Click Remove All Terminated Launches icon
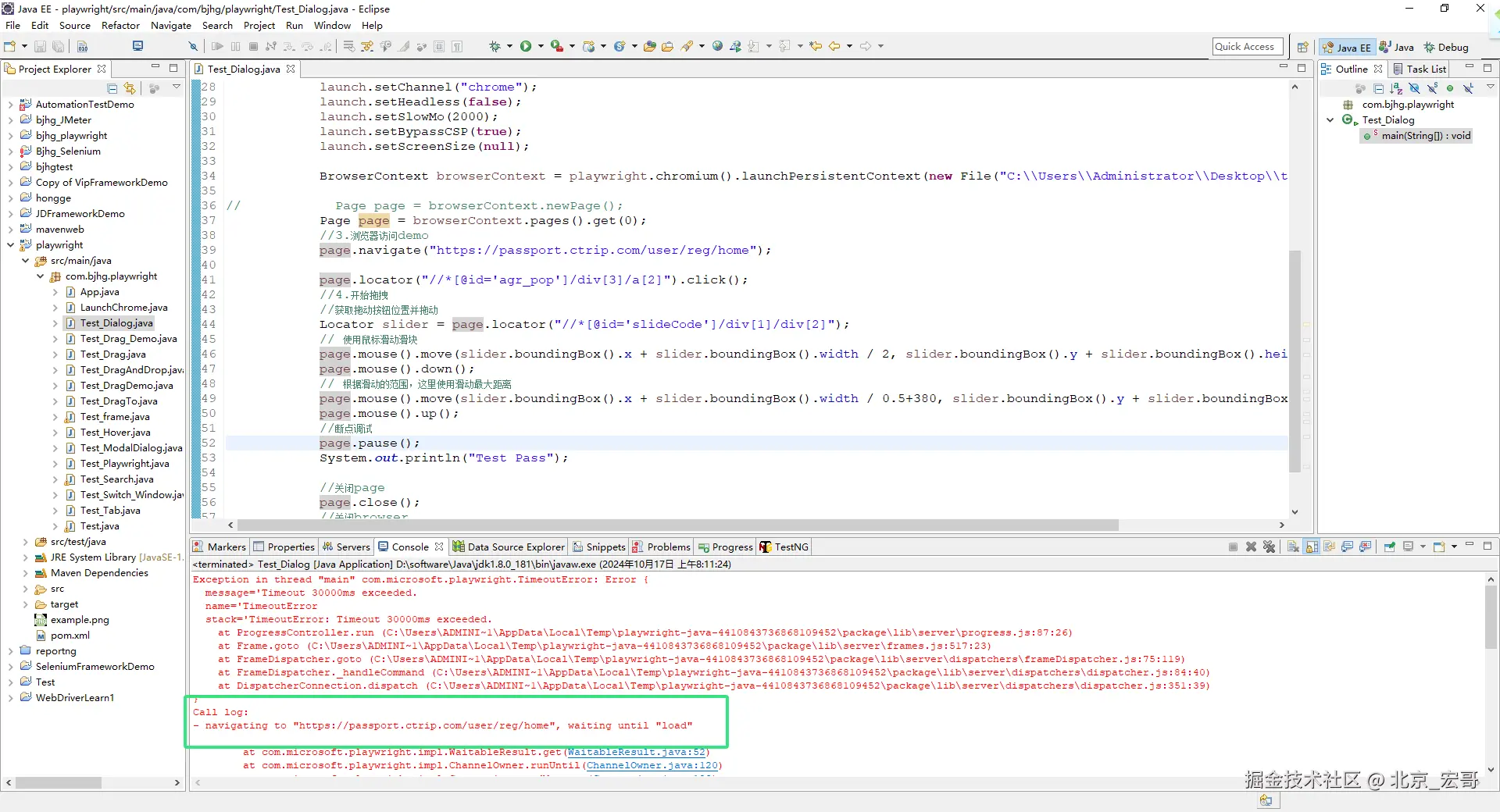This screenshot has width=1500, height=812. (x=1269, y=547)
